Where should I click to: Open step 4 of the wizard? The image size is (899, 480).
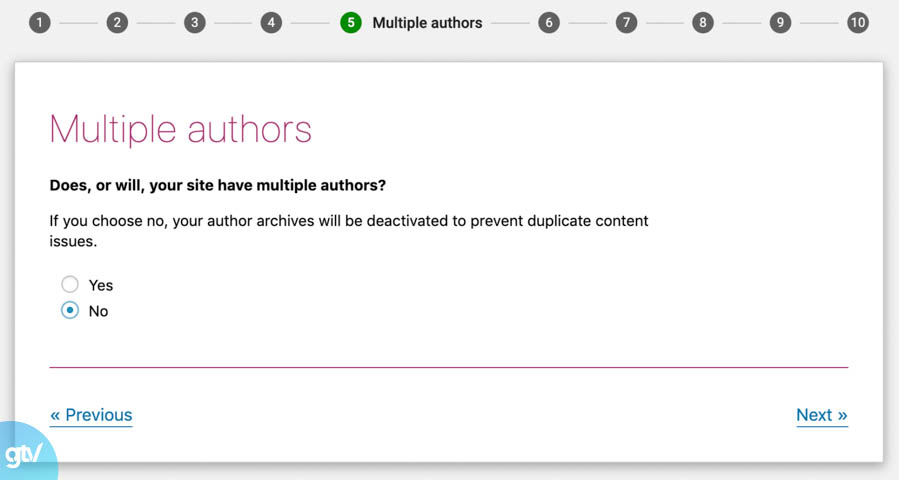(x=271, y=22)
